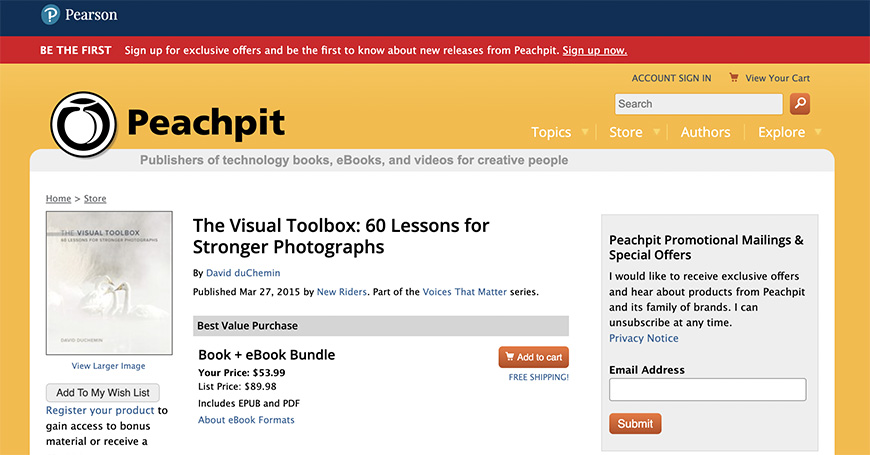Viewport: 870px width, 455px height.
Task: Add Book + eBook Bundle to cart
Action: (534, 357)
